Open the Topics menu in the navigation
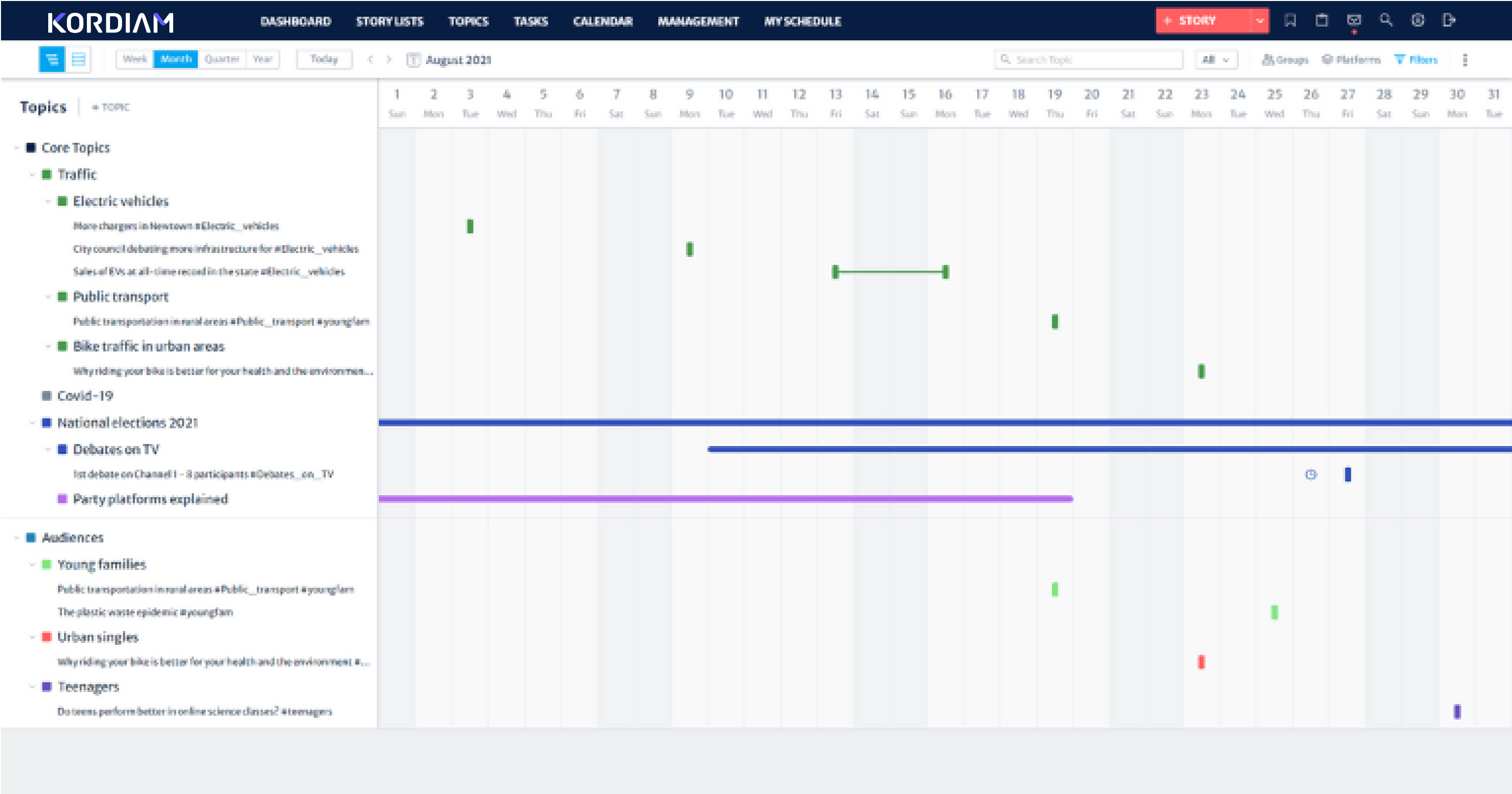Viewport: 1512px width, 794px height. pos(468,21)
